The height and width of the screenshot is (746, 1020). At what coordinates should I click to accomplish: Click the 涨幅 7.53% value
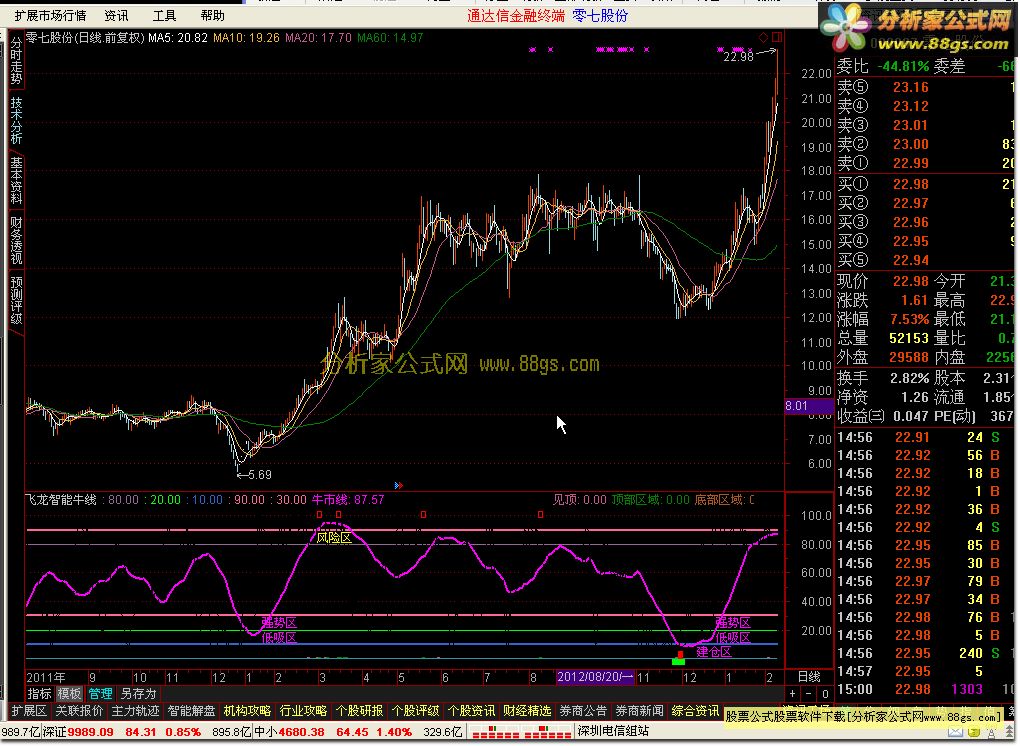[909, 319]
